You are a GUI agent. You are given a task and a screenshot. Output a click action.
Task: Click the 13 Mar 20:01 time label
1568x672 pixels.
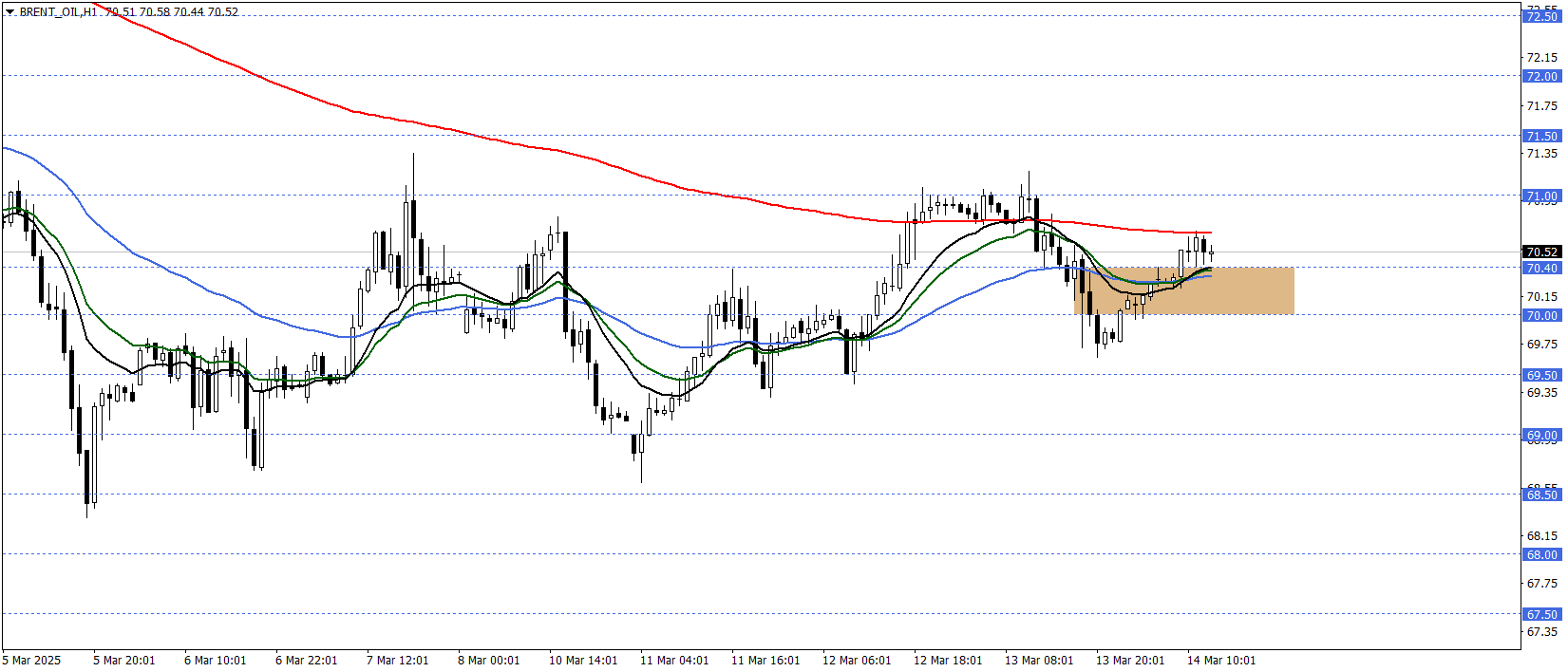coord(1130,661)
